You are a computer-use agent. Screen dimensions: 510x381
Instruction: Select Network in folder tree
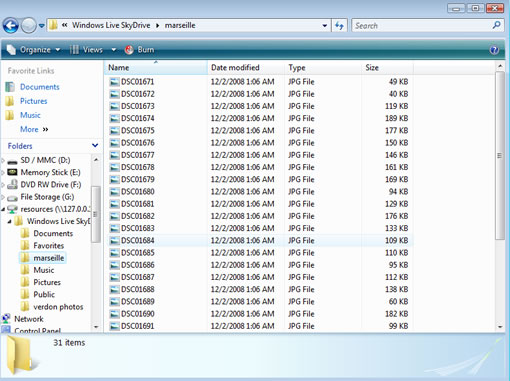(29, 319)
